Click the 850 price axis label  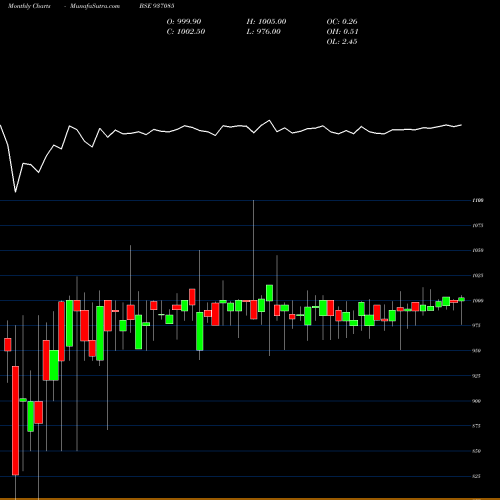[x=477, y=451]
